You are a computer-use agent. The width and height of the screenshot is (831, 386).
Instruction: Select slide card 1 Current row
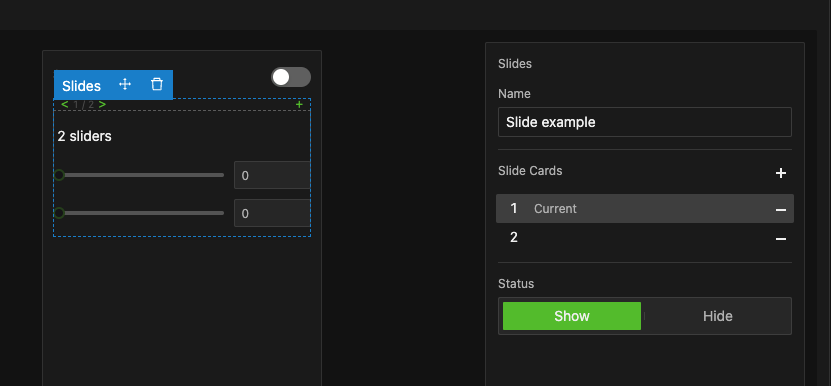(645, 208)
